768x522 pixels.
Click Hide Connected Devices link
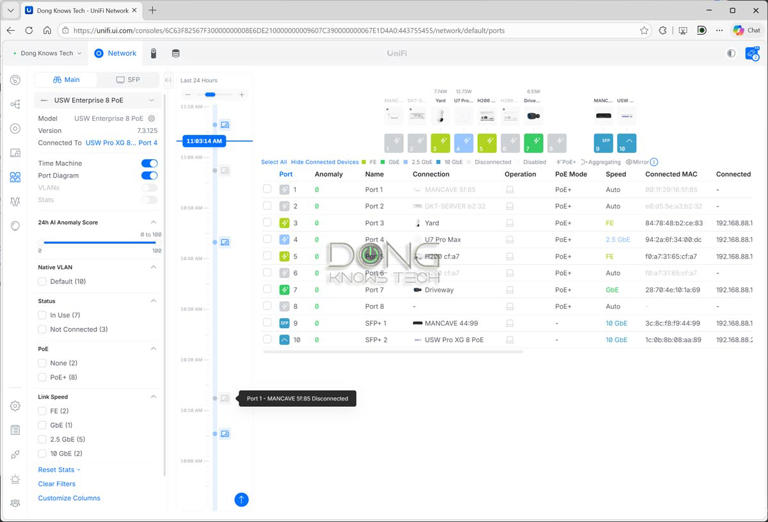point(325,162)
